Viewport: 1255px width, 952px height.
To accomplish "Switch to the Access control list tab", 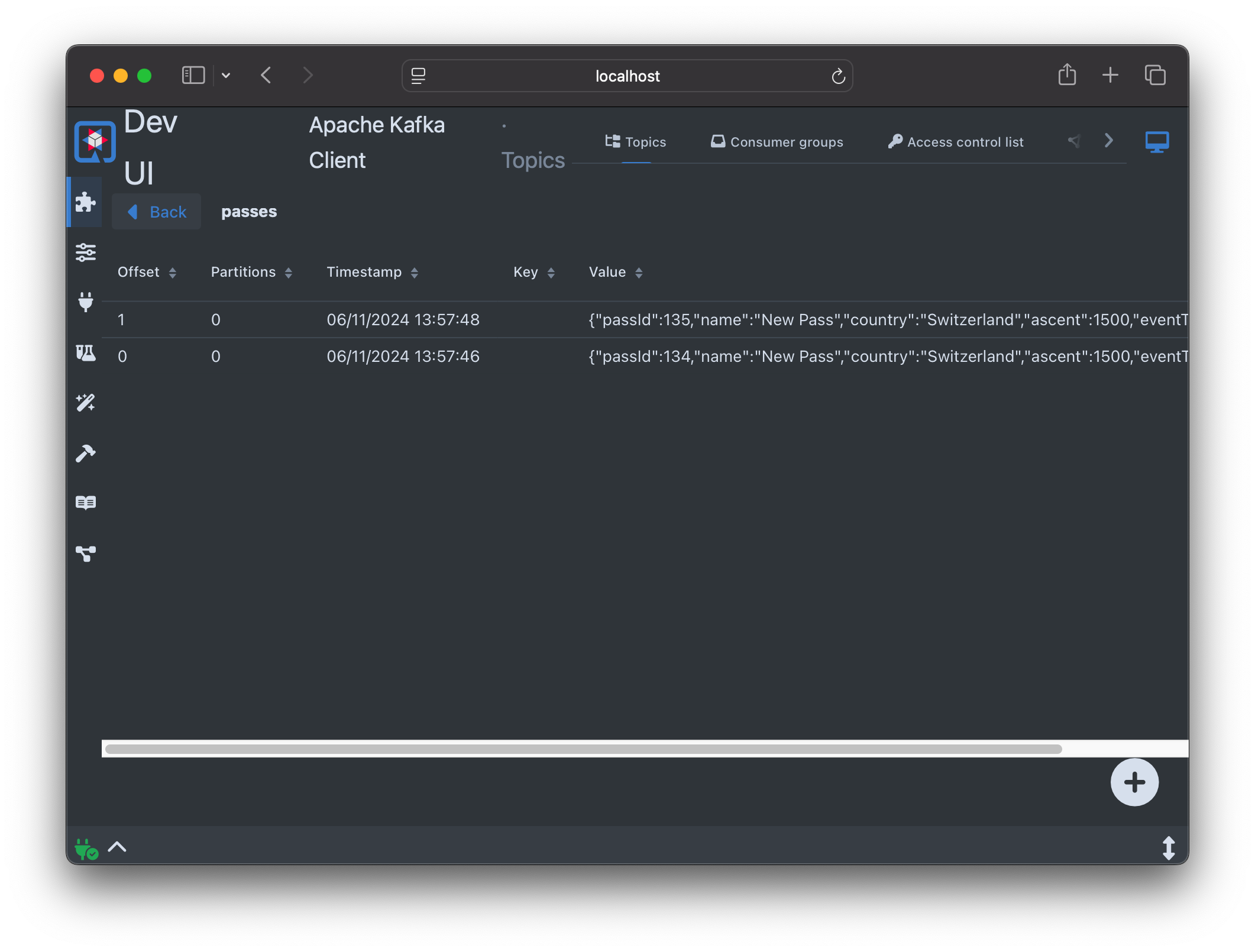I will [955, 142].
